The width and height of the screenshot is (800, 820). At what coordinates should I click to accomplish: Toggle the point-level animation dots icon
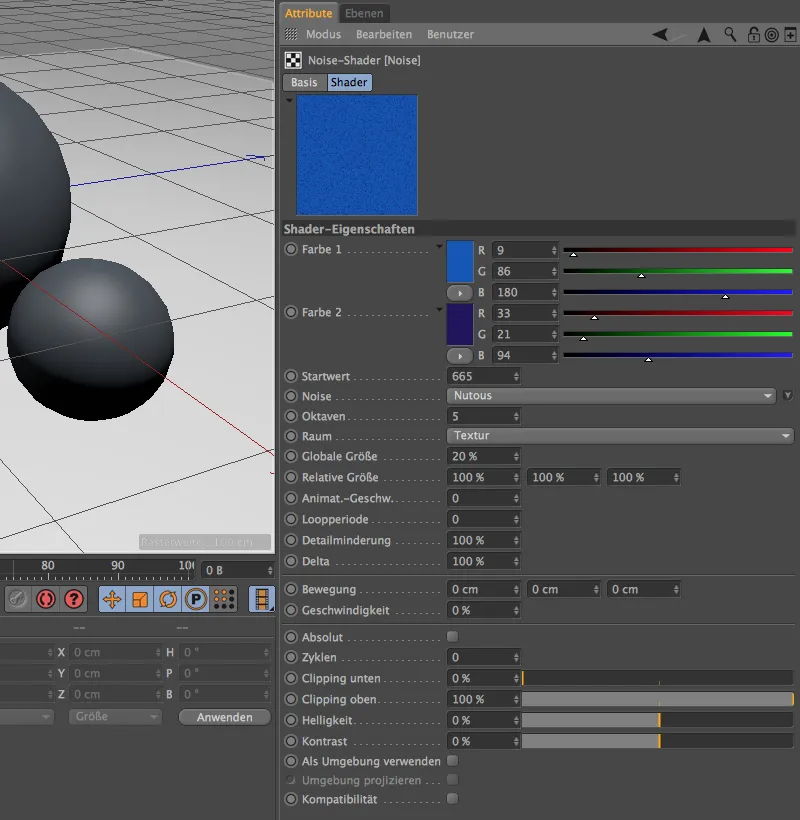pos(224,599)
